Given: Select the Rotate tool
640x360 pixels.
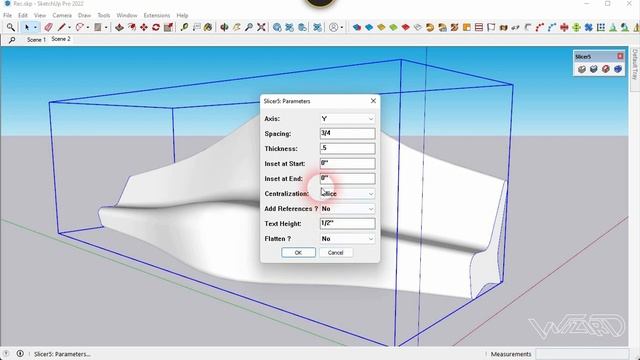Looking at the screenshot, I should pos(156,27).
